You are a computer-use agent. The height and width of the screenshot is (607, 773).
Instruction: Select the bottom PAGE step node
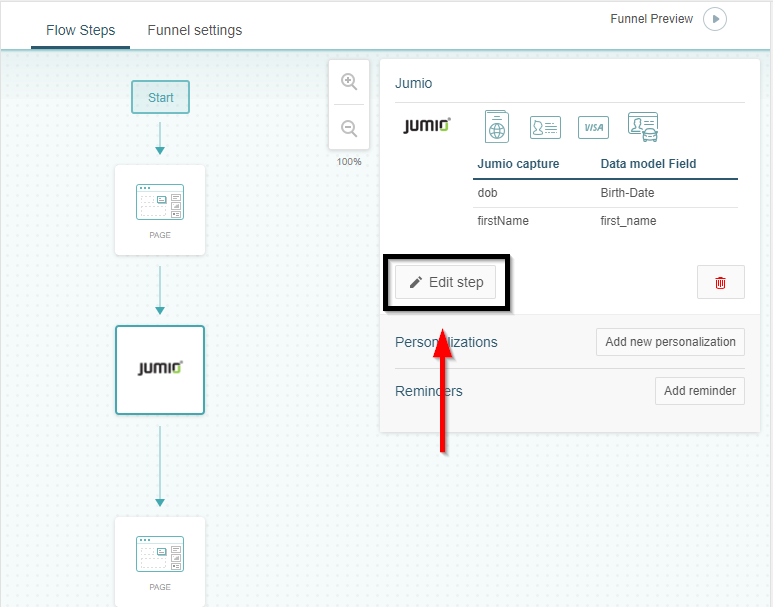click(160, 562)
